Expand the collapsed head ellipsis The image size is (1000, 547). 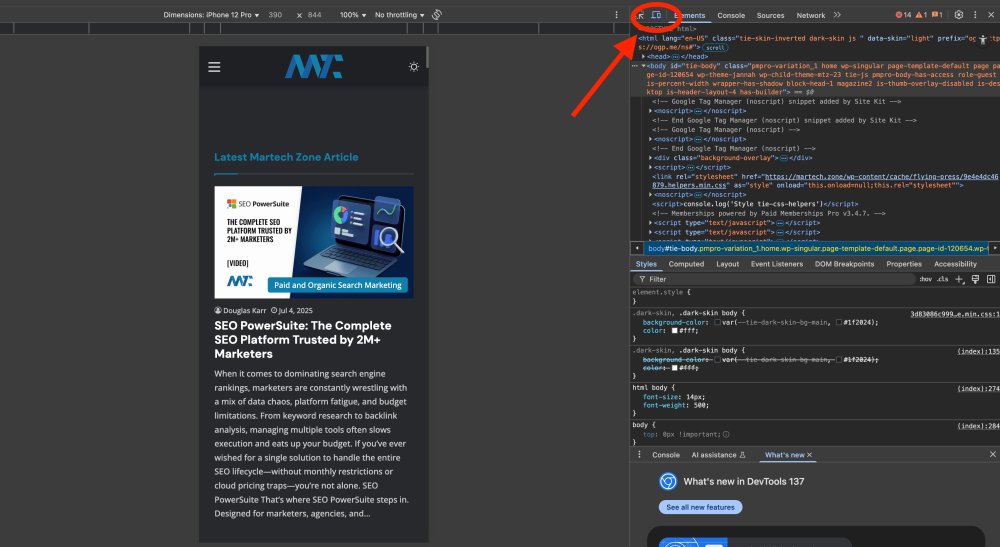675,57
